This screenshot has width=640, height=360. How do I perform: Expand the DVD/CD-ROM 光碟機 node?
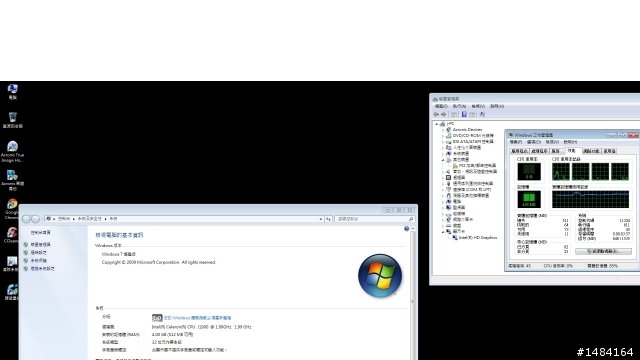tap(443, 136)
